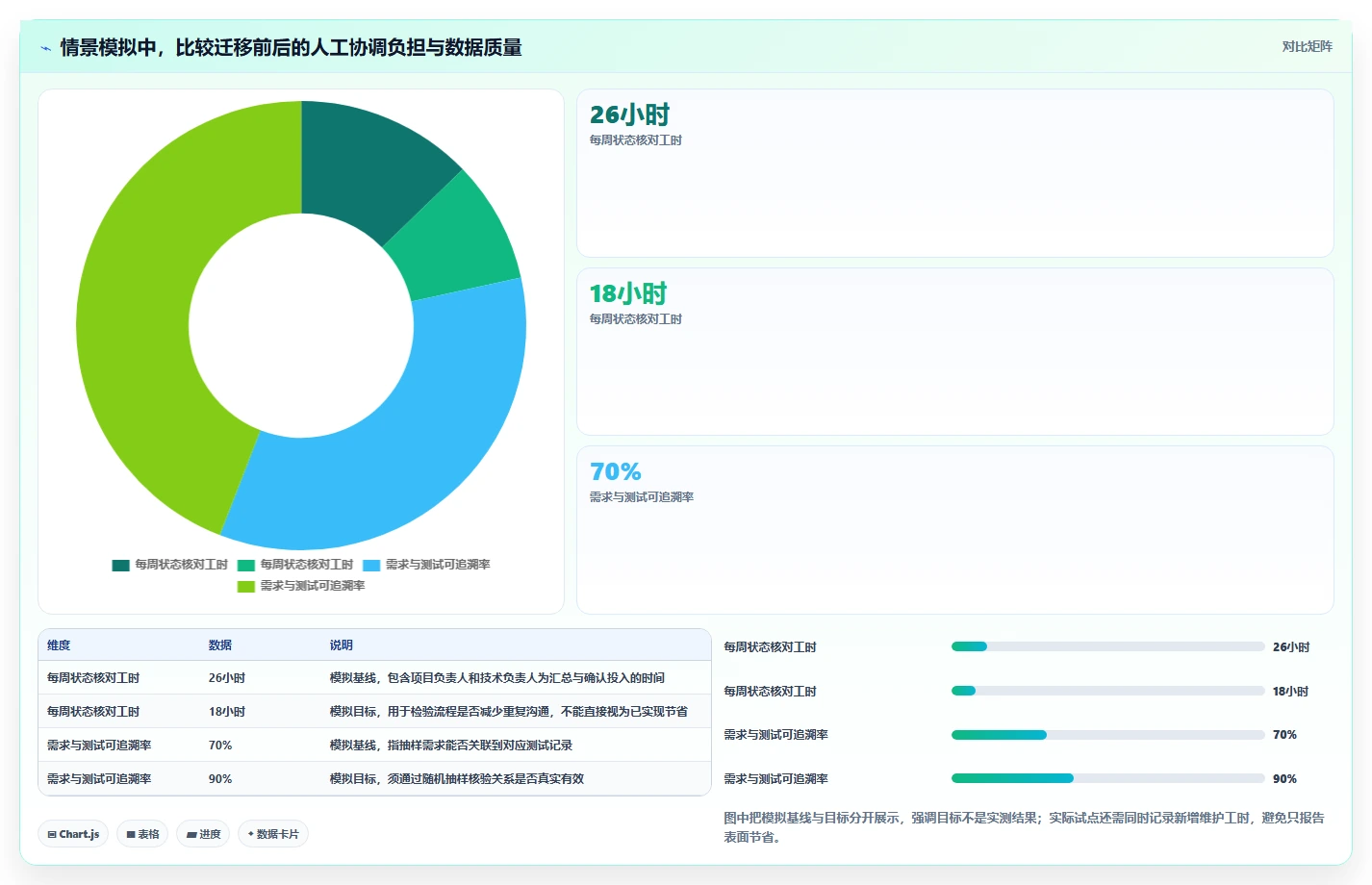Click the description 模拟基线，指抽样需求能否关联到对应测试记录
1372x885 pixels.
(x=451, y=746)
